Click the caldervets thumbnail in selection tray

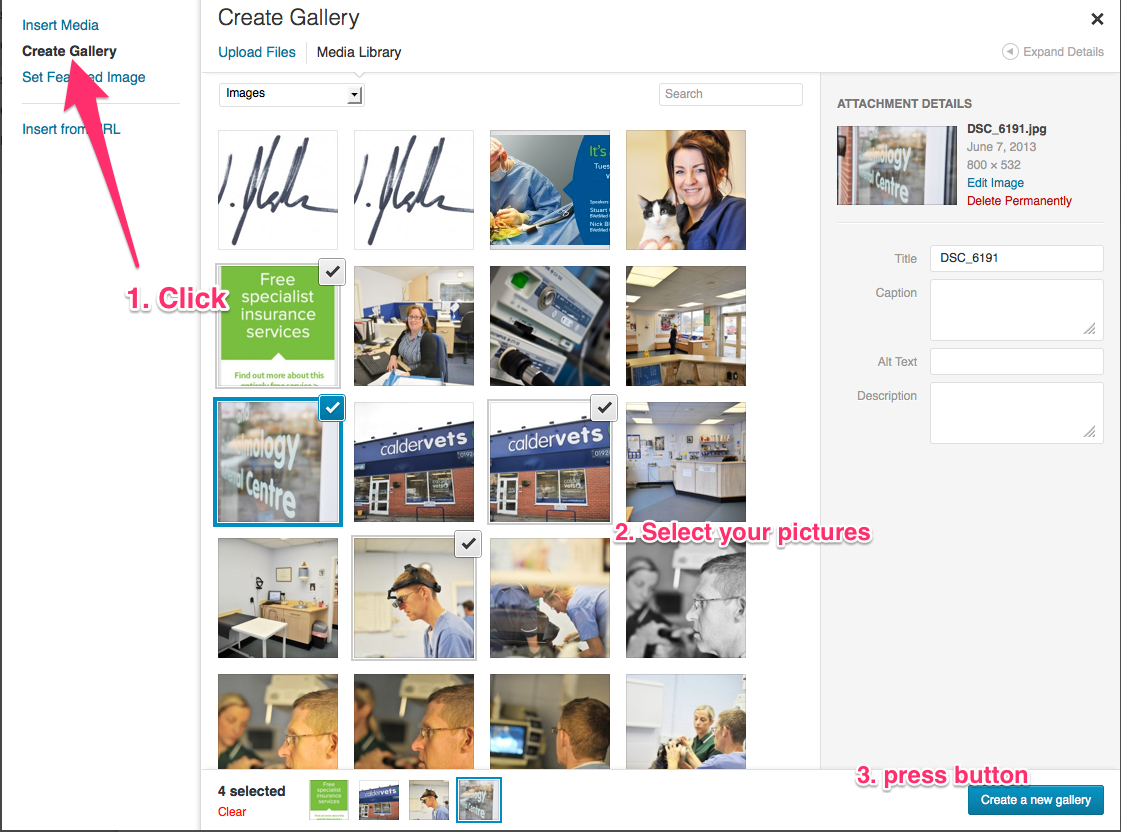tap(378, 800)
